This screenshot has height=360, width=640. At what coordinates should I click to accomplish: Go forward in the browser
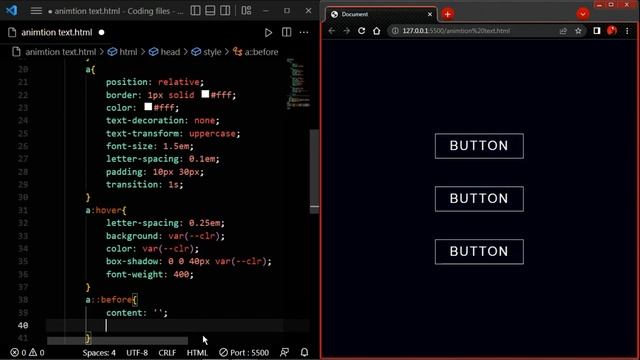347,31
